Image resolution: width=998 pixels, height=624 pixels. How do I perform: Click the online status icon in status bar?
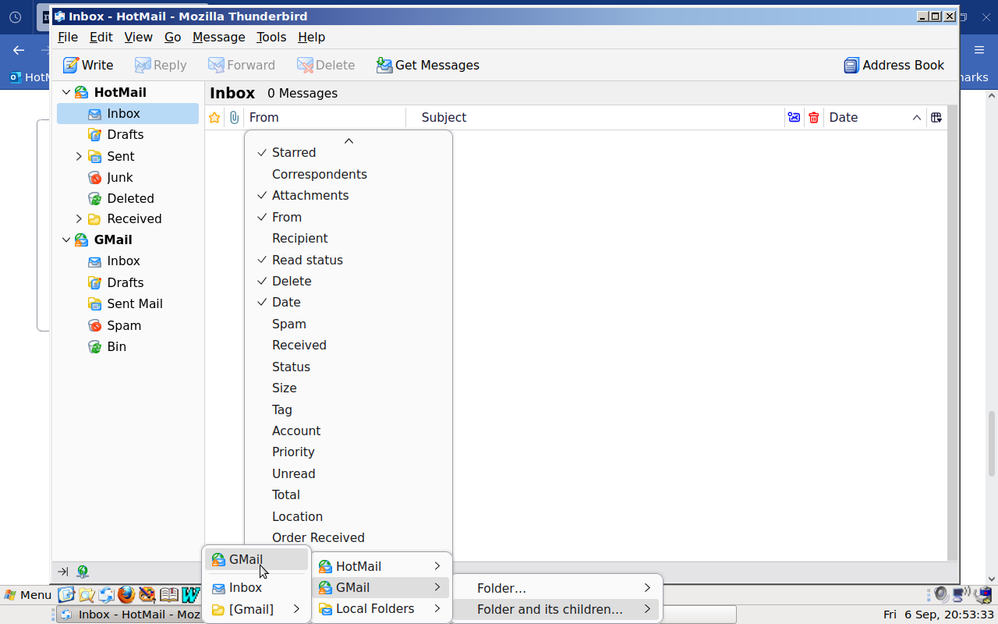point(82,572)
